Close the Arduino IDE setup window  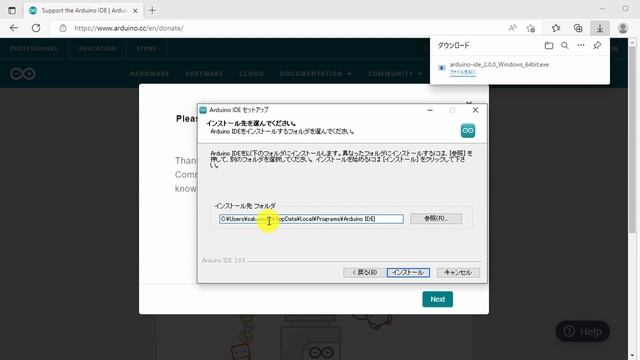[x=475, y=110]
